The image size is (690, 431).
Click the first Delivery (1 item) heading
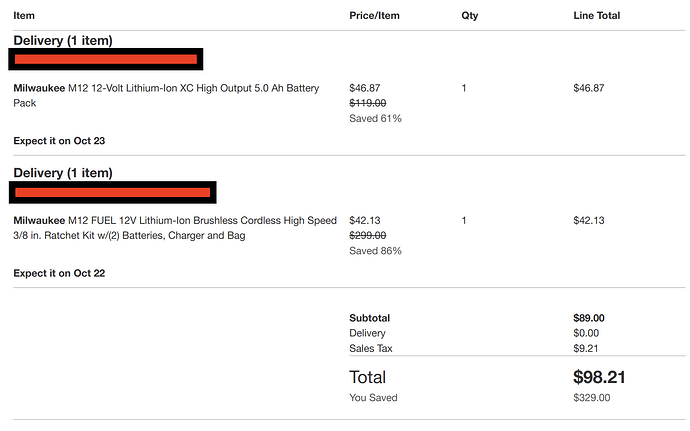click(63, 41)
